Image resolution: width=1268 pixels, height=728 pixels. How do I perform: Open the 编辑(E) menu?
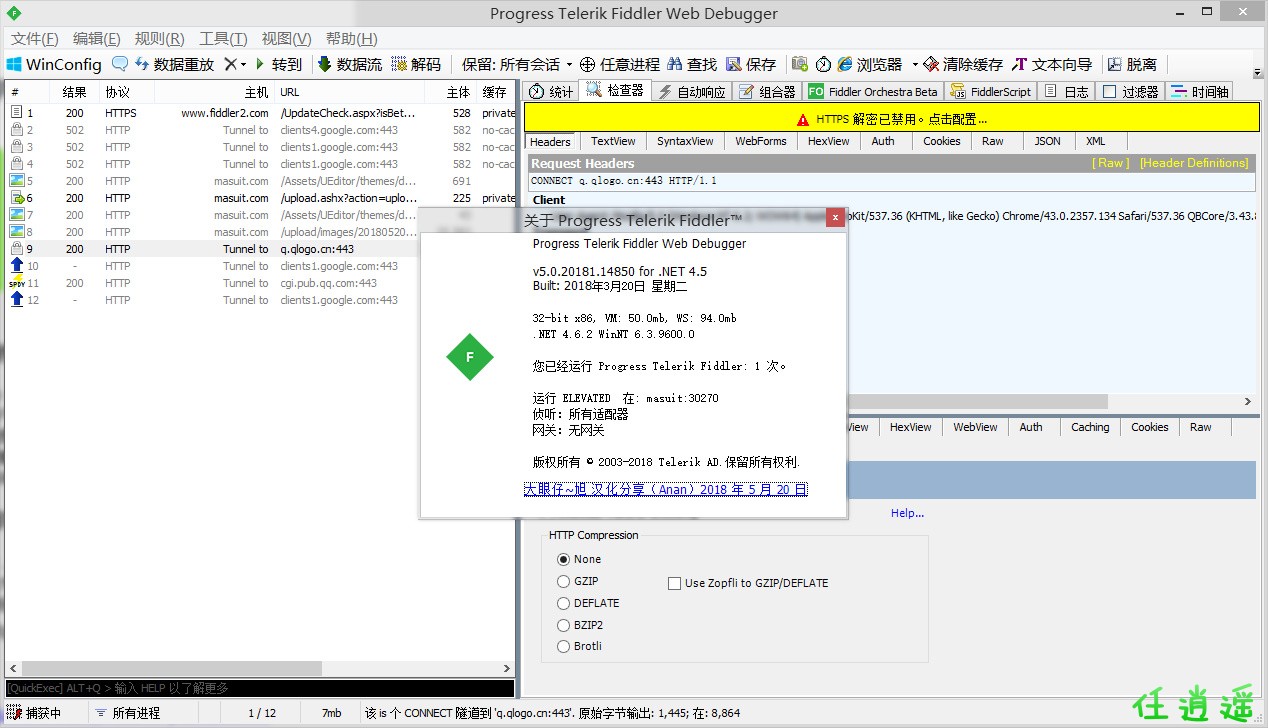tap(97, 38)
